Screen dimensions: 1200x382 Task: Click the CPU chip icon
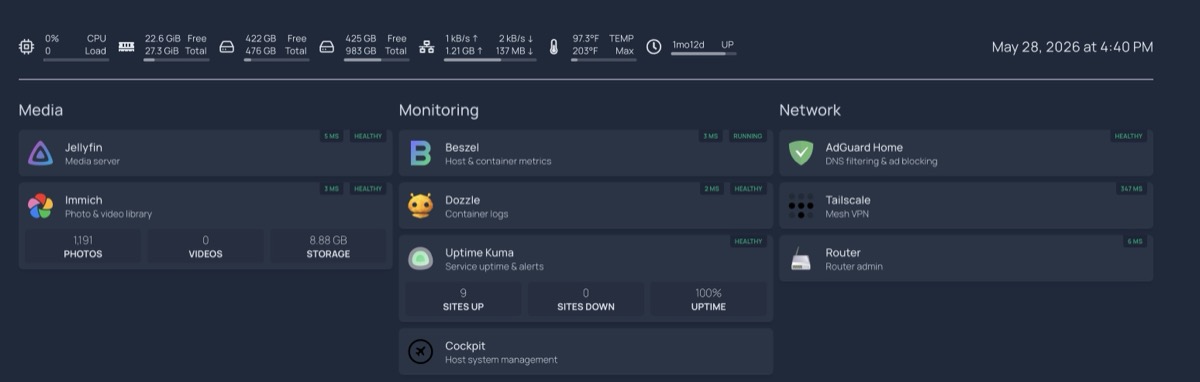(26, 46)
